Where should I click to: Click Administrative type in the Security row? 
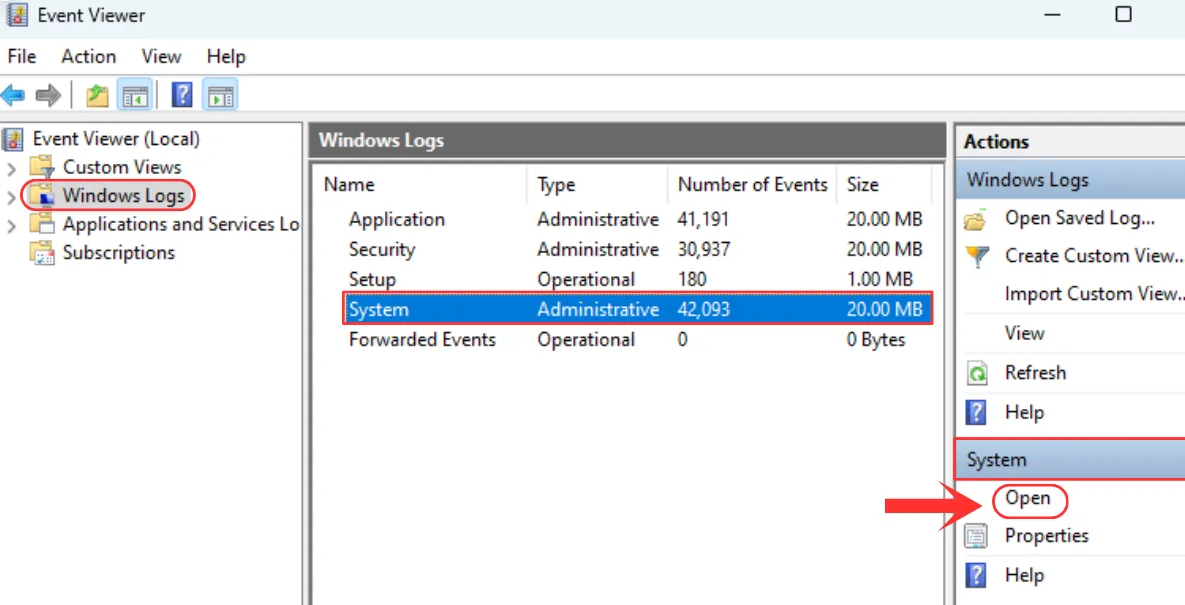coord(598,249)
